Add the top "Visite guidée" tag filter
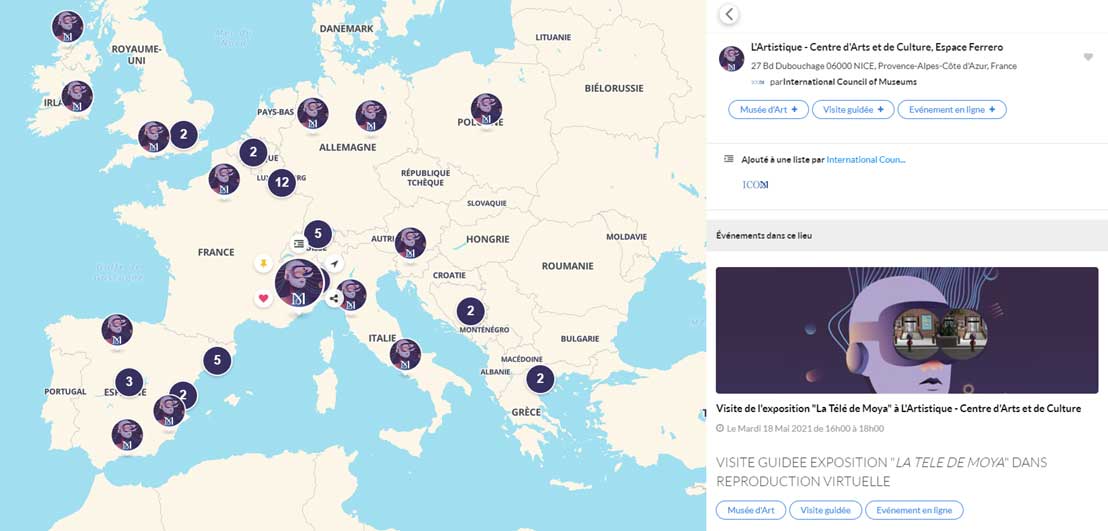 (852, 109)
